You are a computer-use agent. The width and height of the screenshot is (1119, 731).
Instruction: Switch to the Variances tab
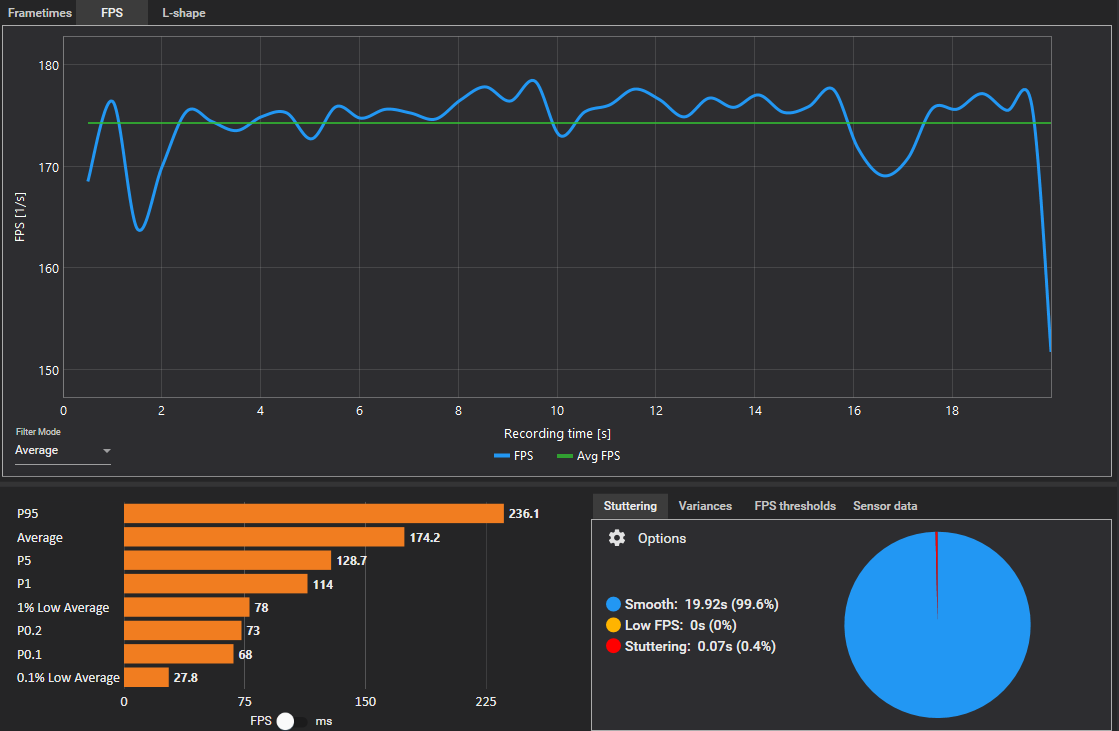[x=705, y=506]
